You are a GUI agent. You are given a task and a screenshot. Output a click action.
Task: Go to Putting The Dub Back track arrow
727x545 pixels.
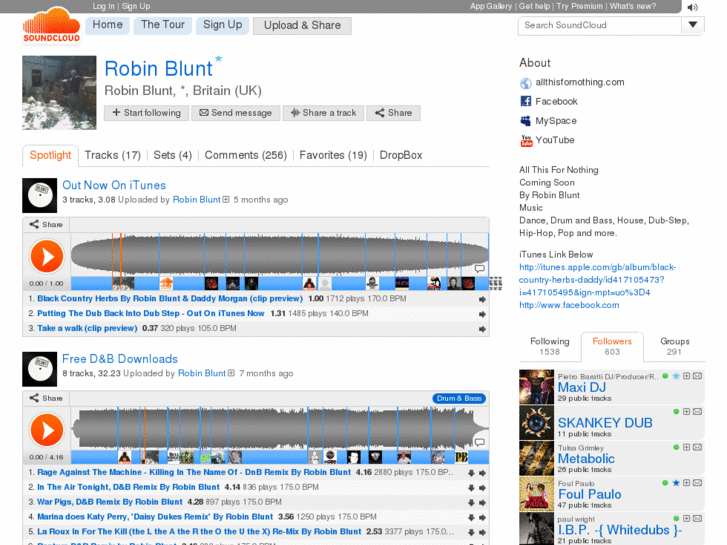click(482, 314)
